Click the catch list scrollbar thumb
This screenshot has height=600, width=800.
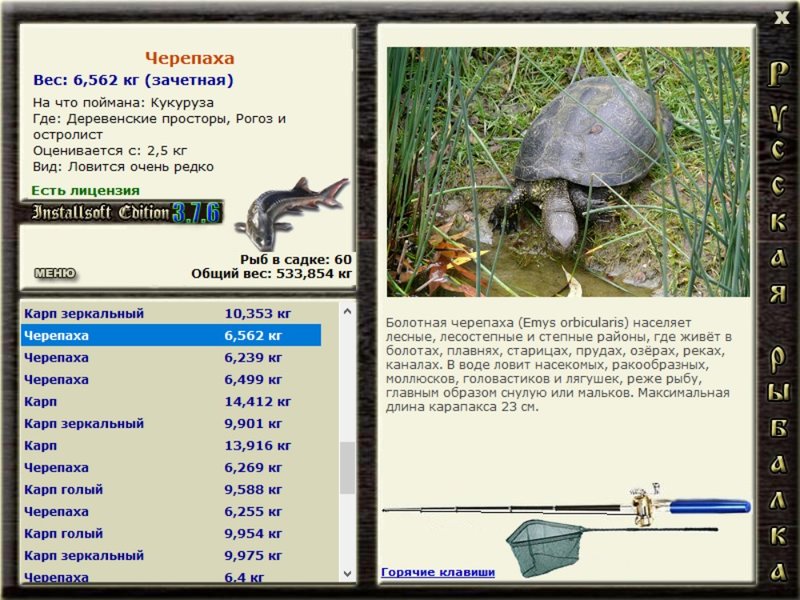coord(347,468)
